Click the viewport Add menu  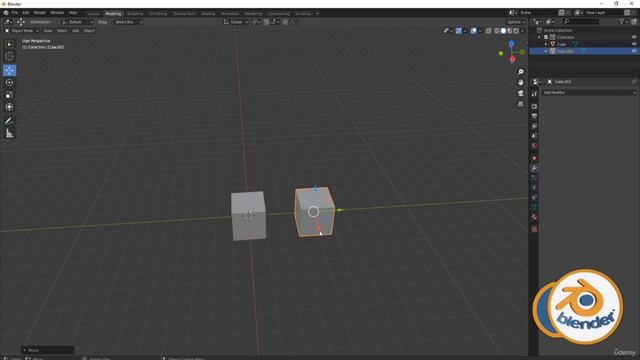pyautogui.click(x=76, y=31)
